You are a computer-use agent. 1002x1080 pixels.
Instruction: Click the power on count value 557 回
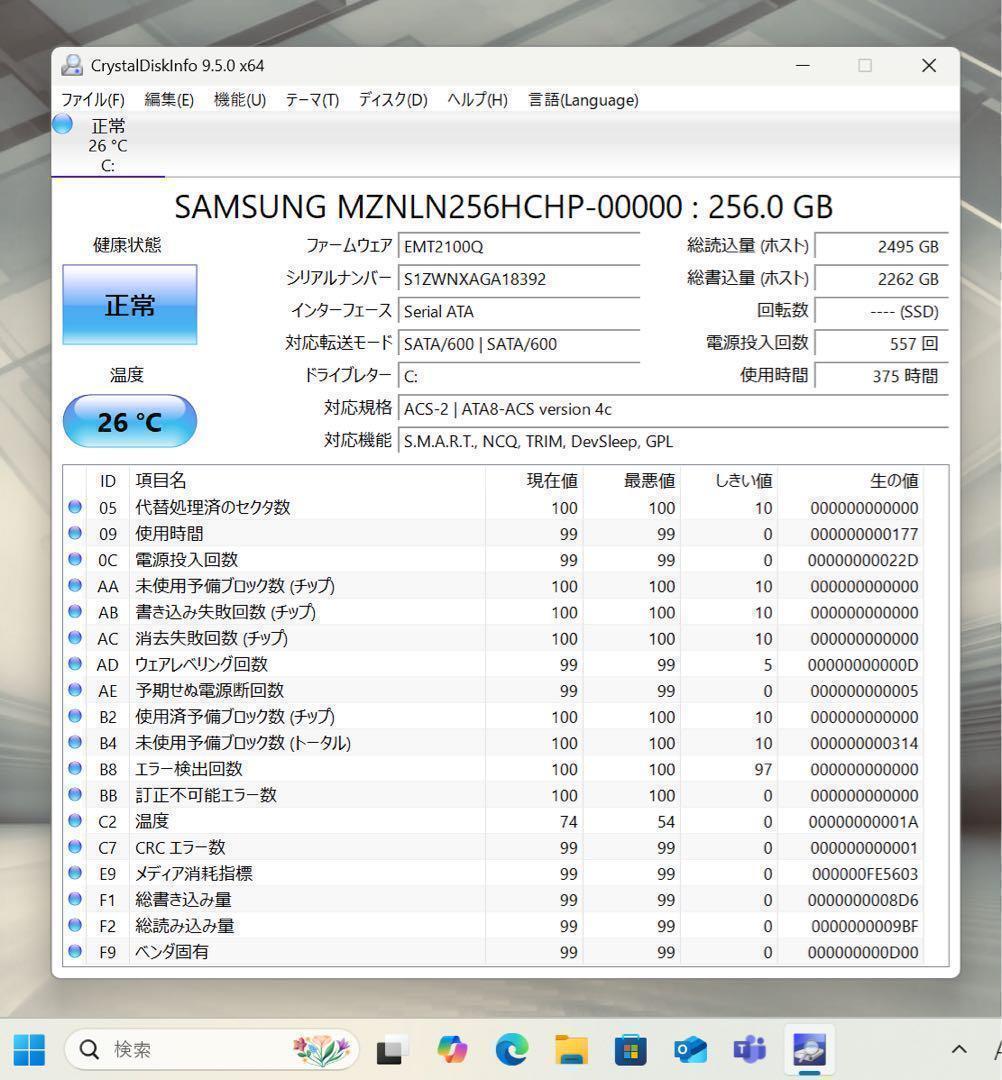click(881, 344)
